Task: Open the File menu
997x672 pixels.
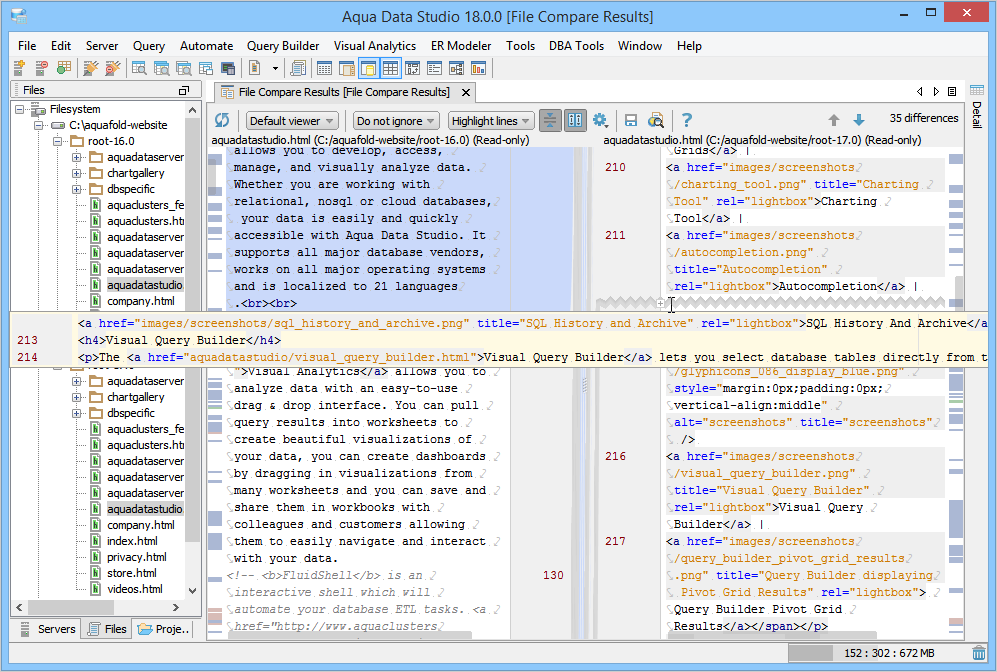Action: pyautogui.click(x=27, y=46)
